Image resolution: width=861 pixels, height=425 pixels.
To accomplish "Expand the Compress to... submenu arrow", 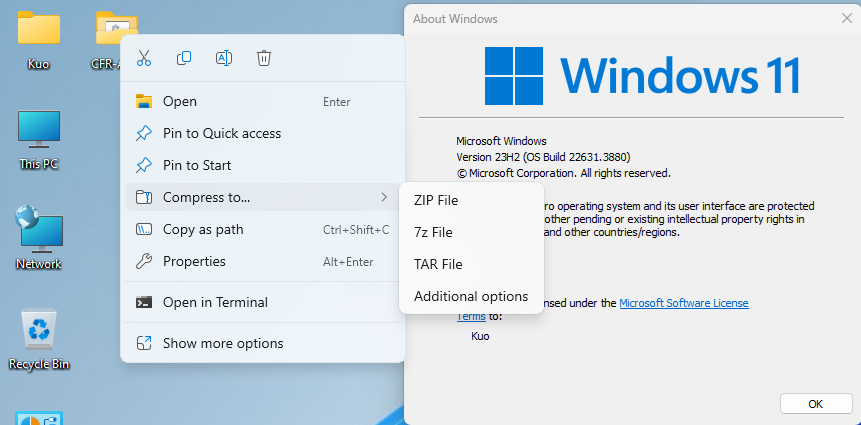I will tap(384, 197).
